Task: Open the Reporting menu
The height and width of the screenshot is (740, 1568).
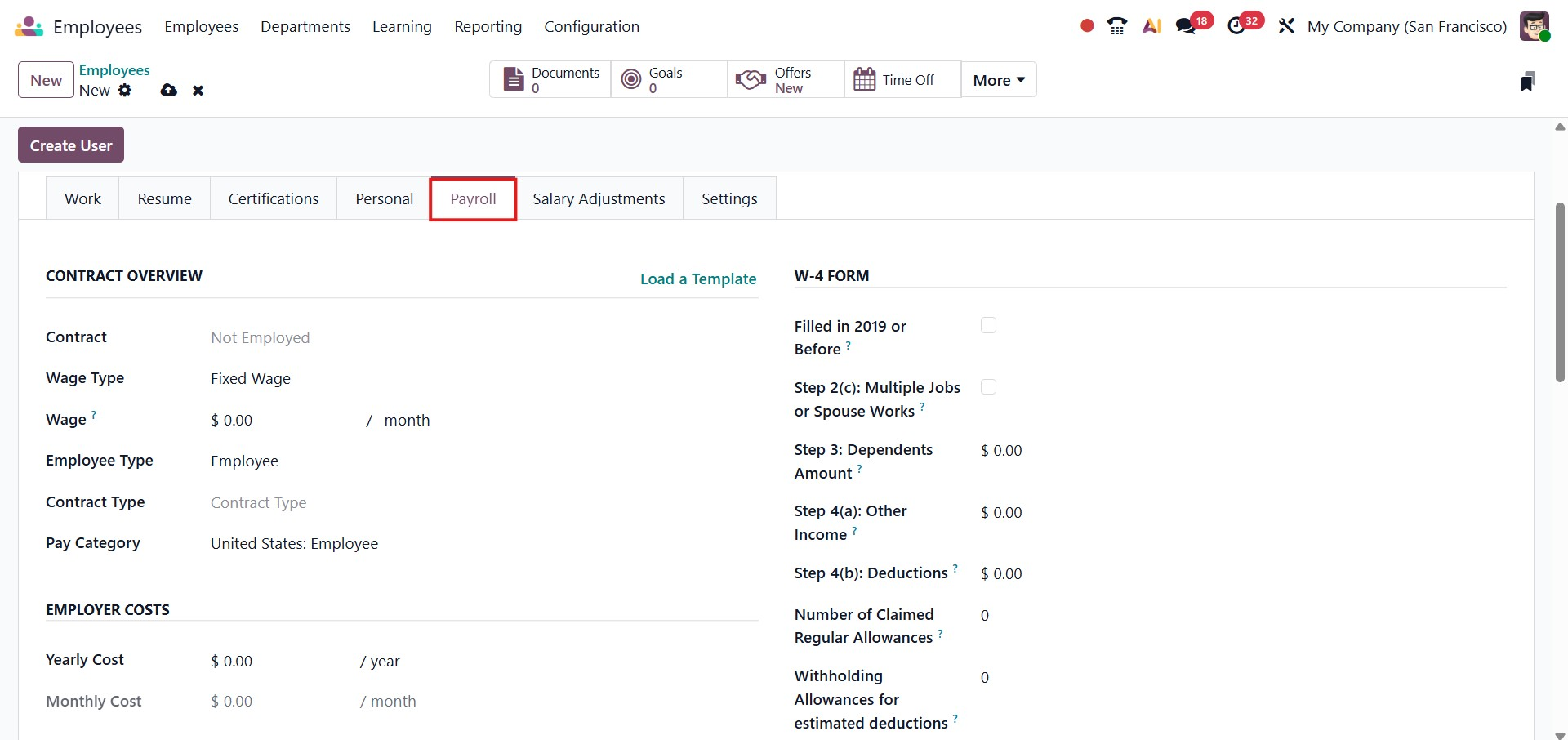Action: coord(488,26)
